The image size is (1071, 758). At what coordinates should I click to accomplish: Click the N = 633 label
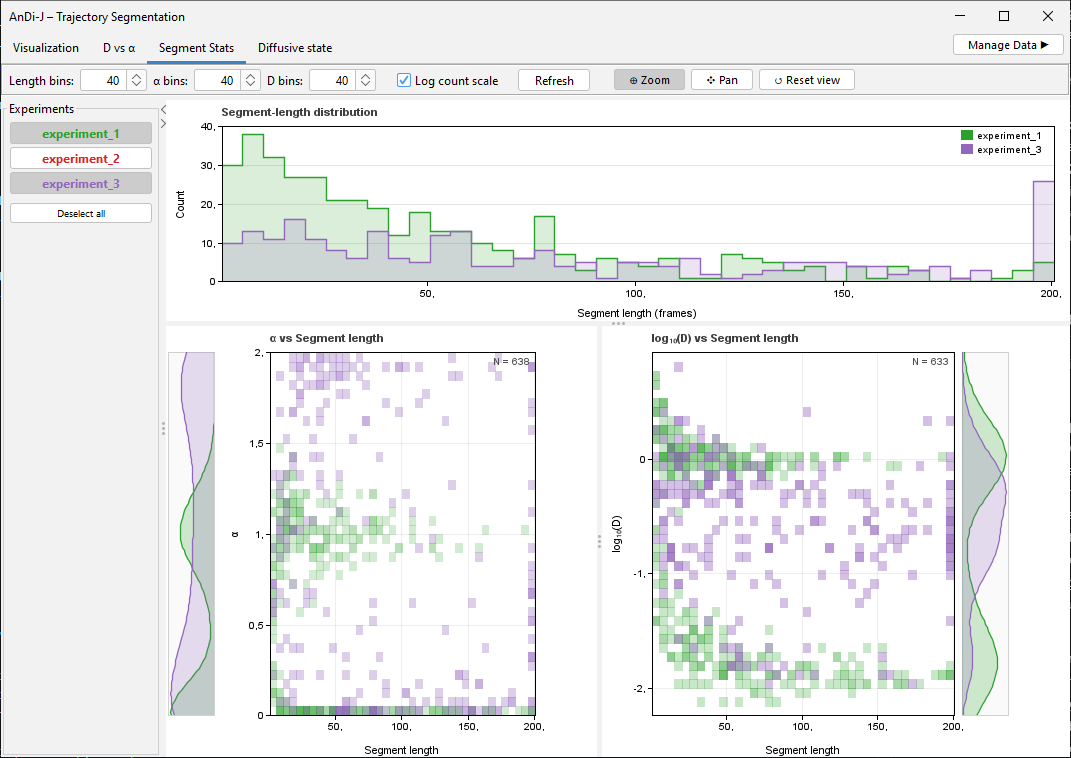pos(930,361)
